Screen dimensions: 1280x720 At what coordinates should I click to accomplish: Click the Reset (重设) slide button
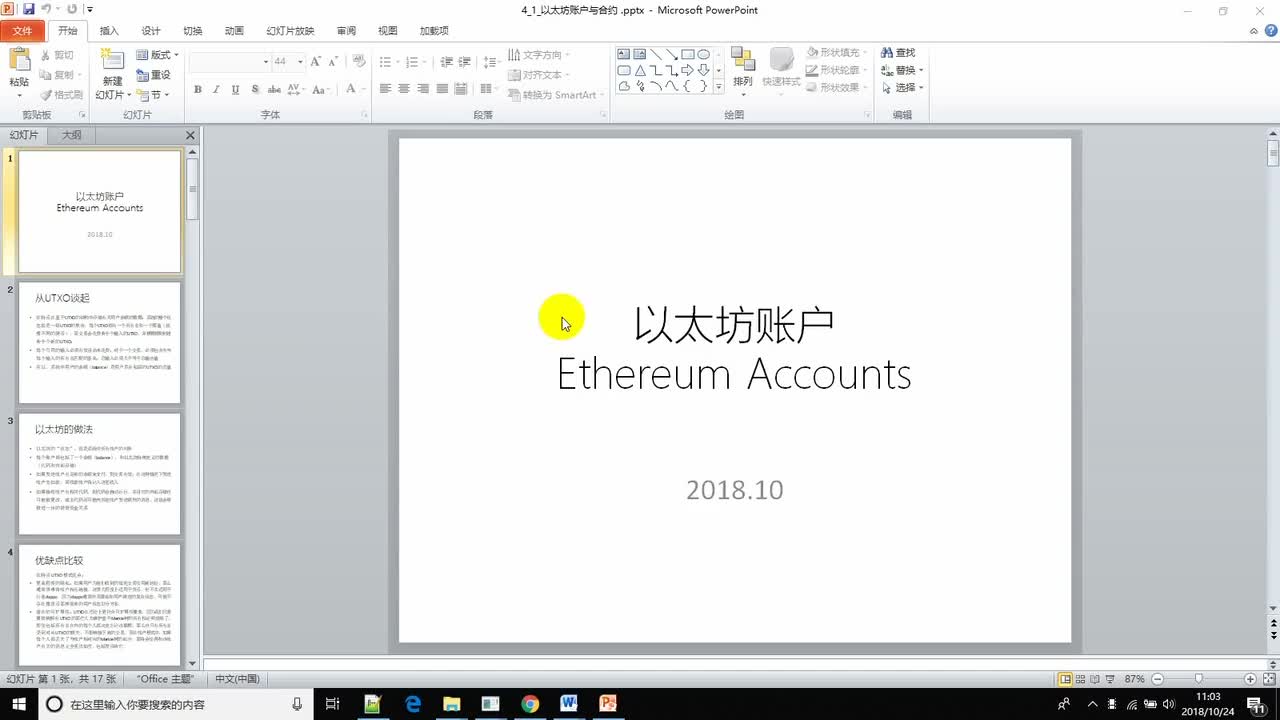[154, 75]
